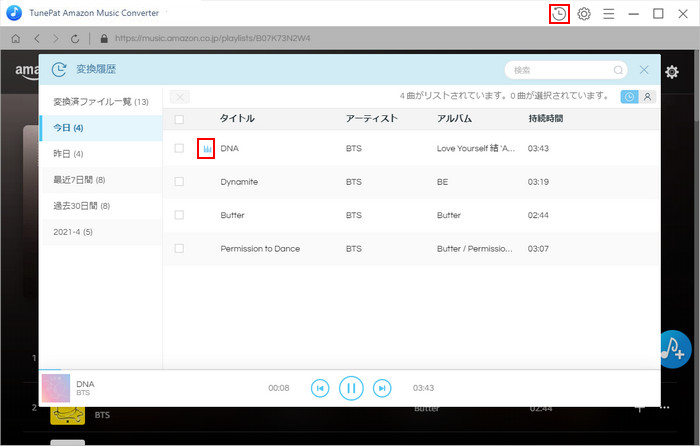The image size is (700, 446).
Task: Sort by the タイトル column header
Action: pos(237,118)
